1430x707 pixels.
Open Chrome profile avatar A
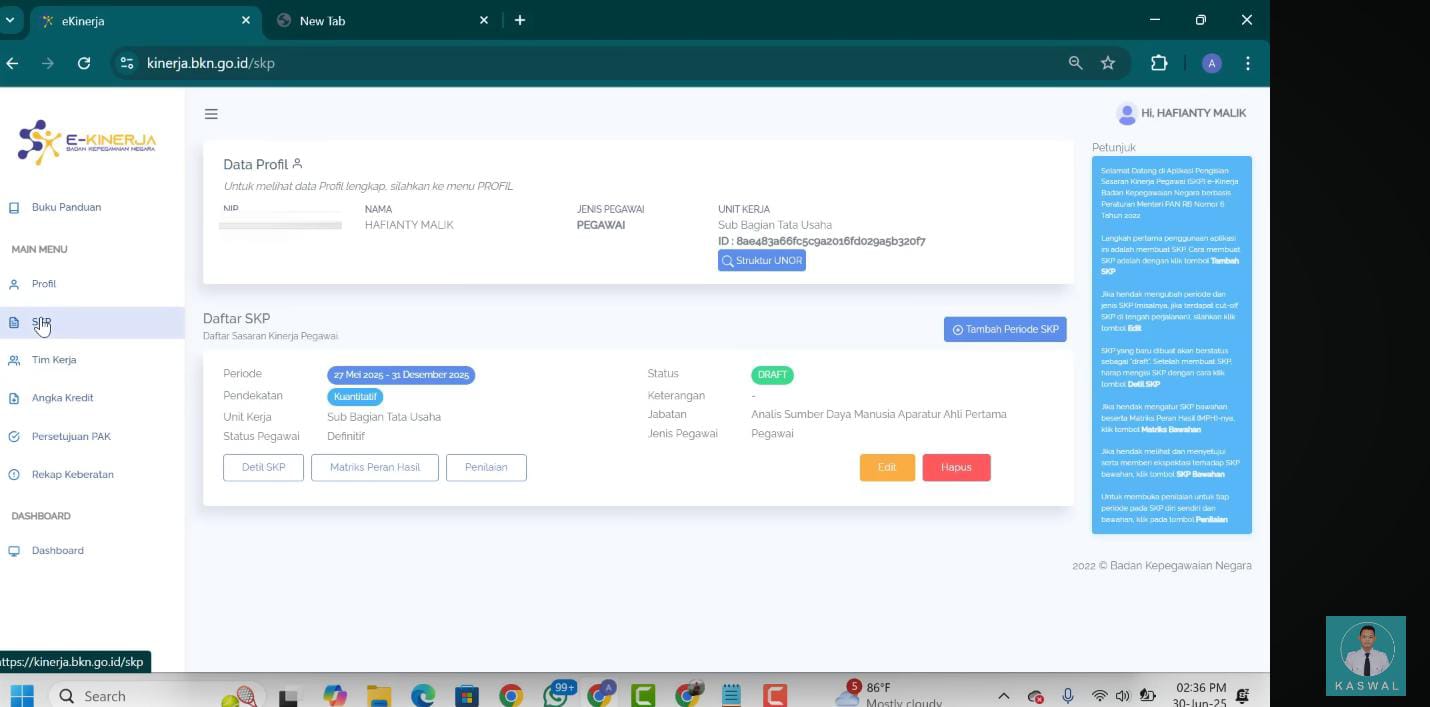coord(1212,63)
